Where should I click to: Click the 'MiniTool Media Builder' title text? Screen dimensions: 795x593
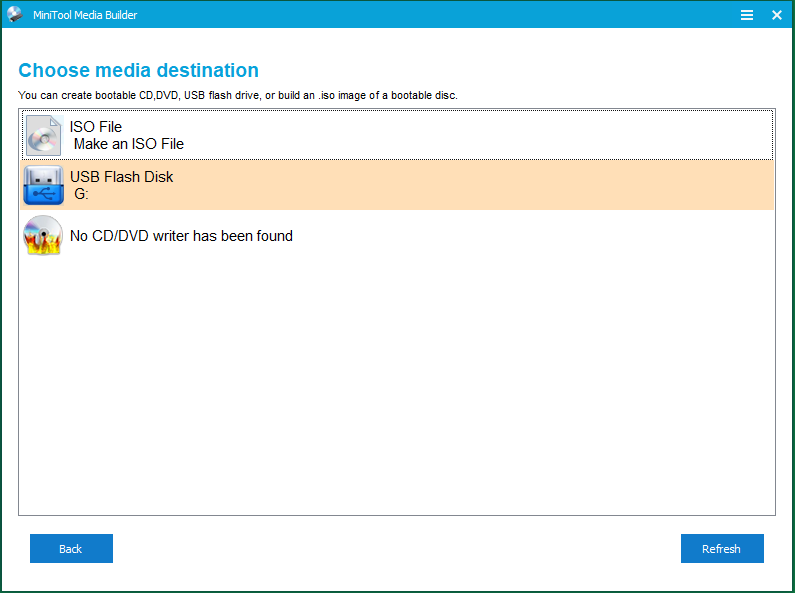click(x=85, y=15)
